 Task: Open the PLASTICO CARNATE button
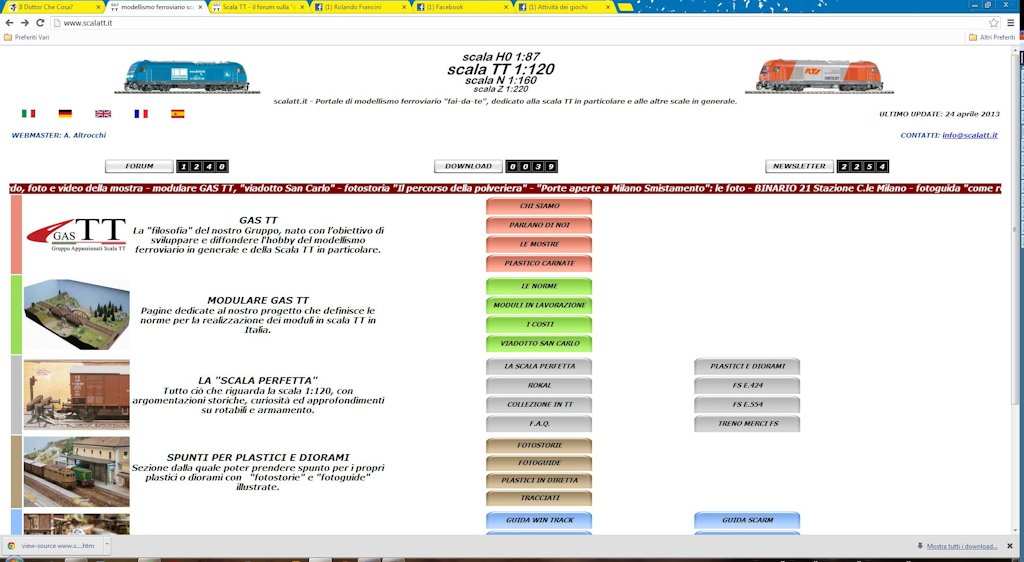539,264
